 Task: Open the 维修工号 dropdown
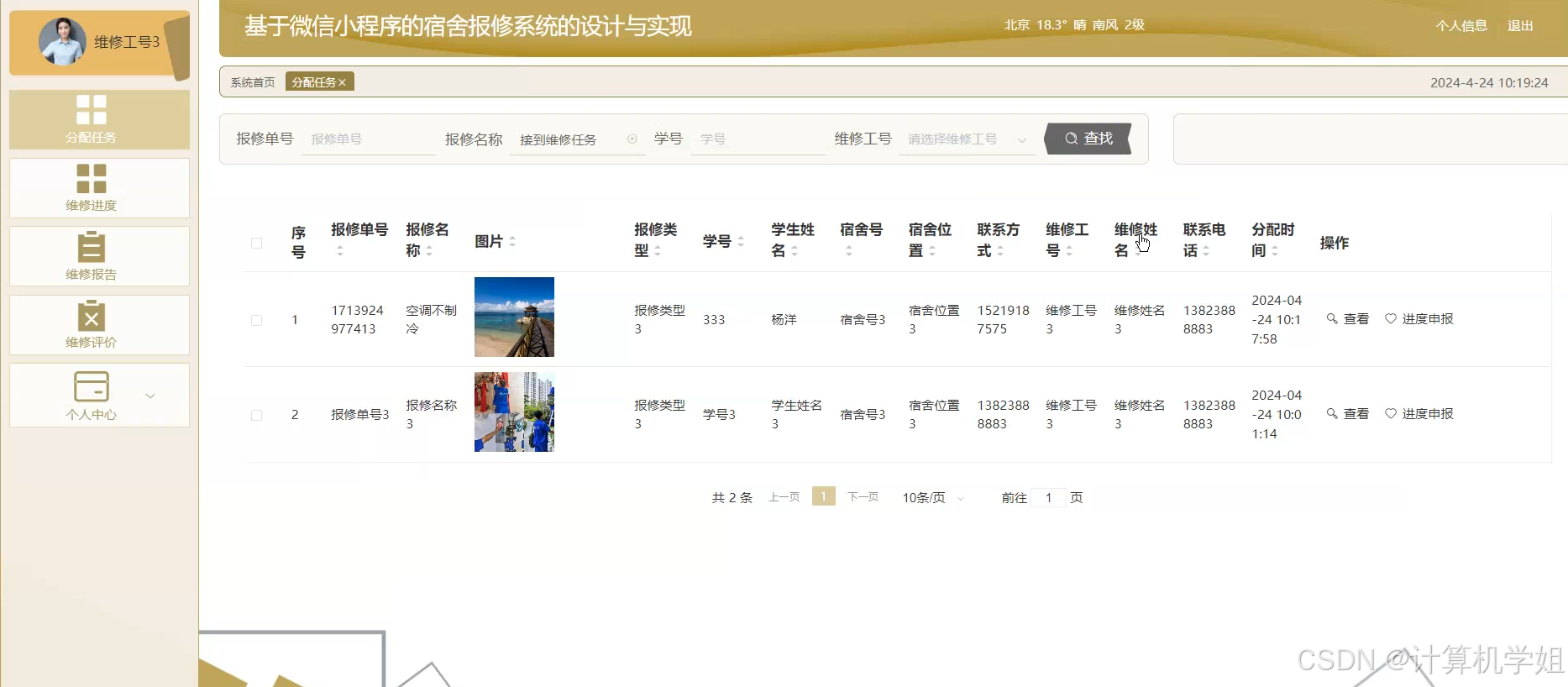(x=968, y=139)
